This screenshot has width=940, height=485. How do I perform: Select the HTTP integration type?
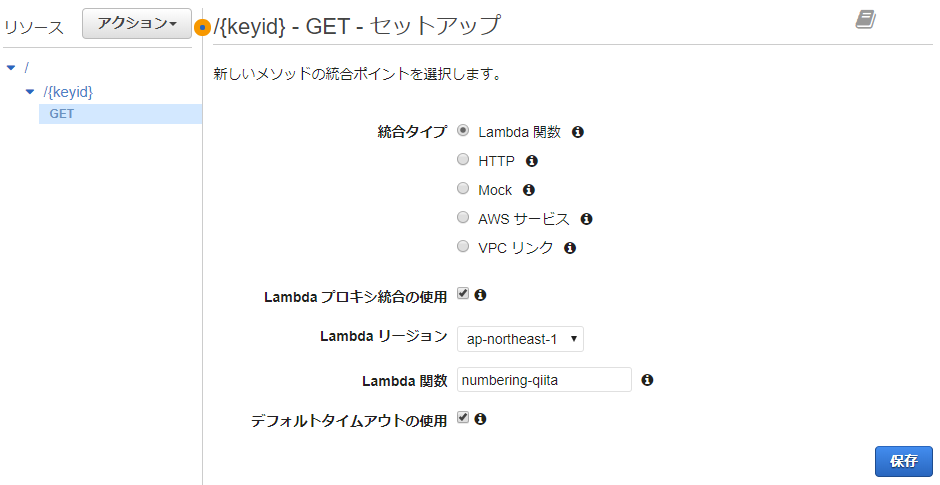click(463, 159)
